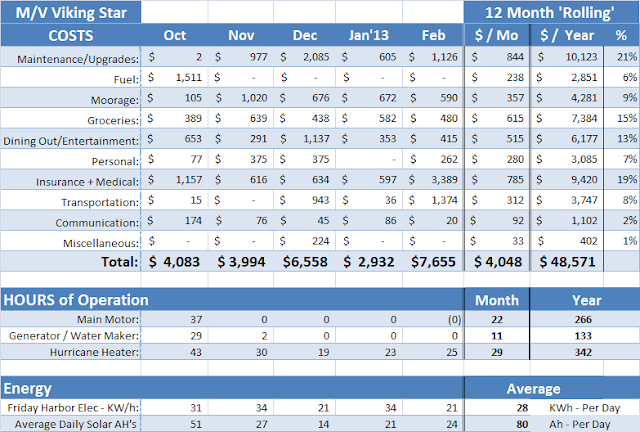Select yearly total $ 48,571
640x432 pixels.
pyautogui.click(x=567, y=262)
